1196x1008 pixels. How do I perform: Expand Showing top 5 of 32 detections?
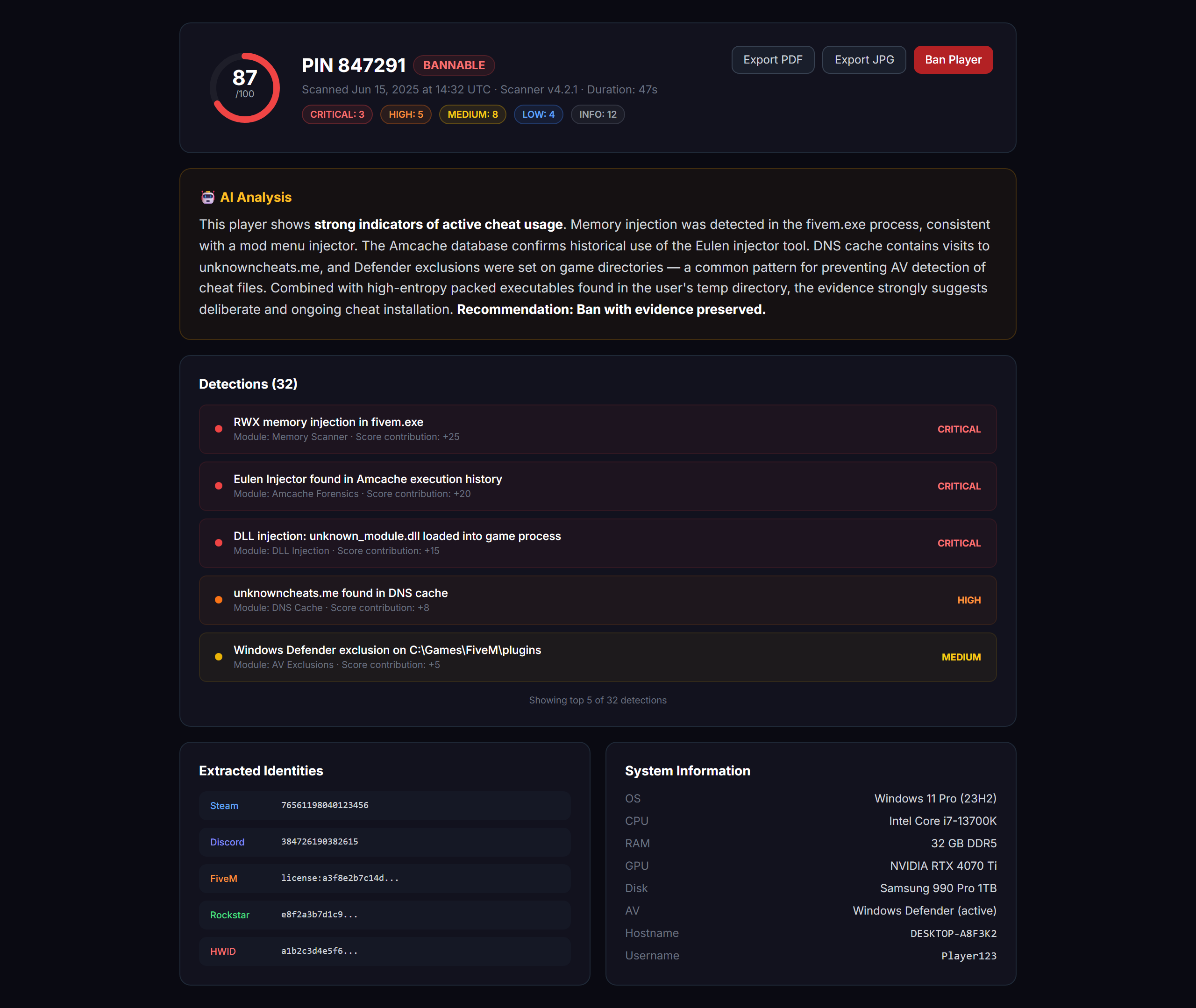[598, 699]
